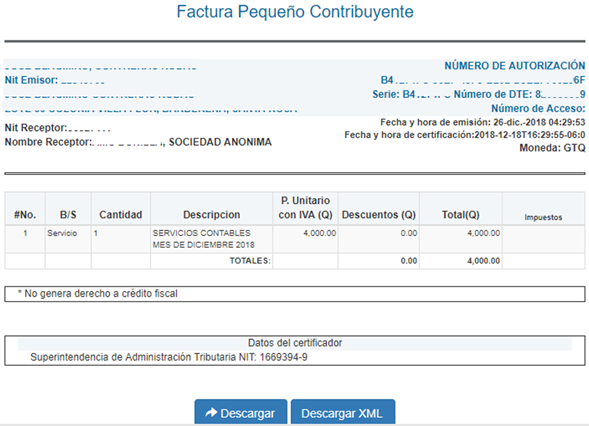Click the Superintendencia de Administración Tributaria NIT text
The height and width of the screenshot is (426, 589).
coord(169,357)
